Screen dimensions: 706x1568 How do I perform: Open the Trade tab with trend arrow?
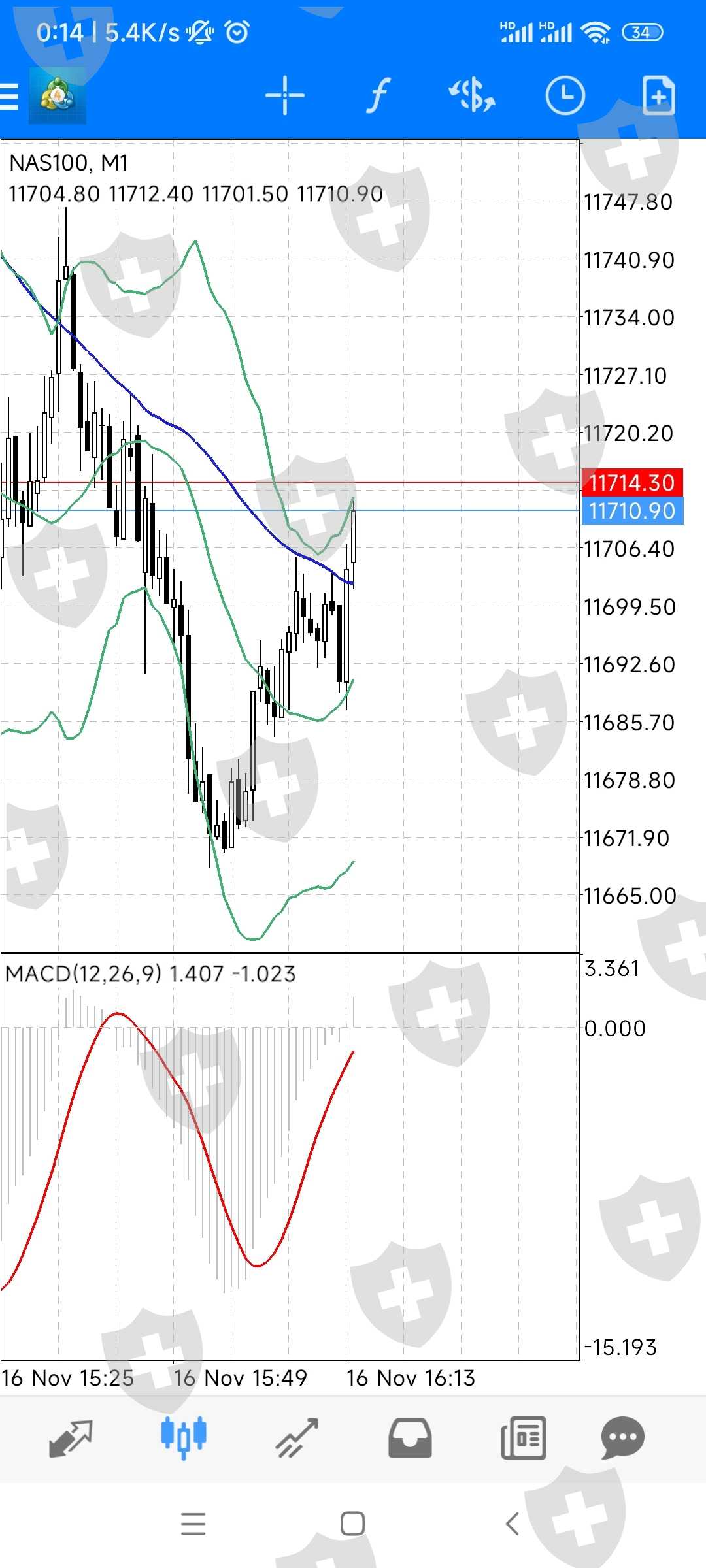tap(297, 1439)
